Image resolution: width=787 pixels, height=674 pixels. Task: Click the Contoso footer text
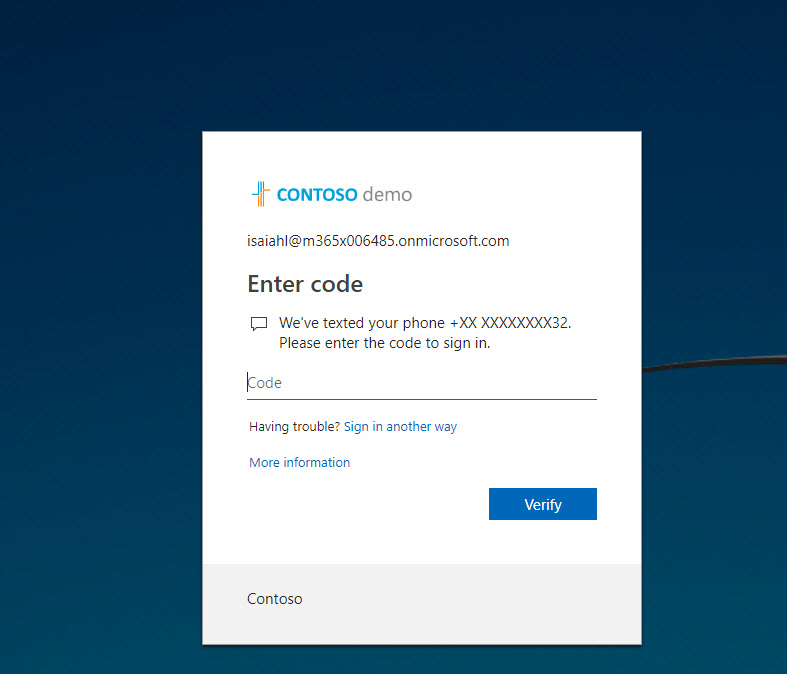pos(275,599)
